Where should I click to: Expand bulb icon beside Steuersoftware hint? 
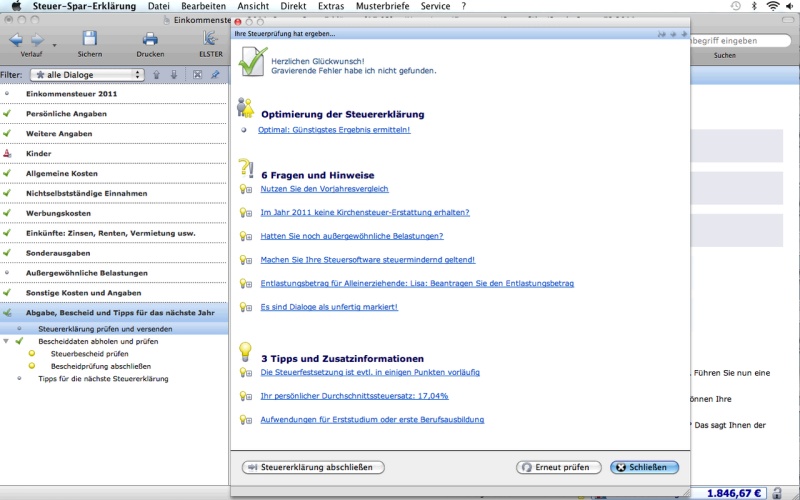[245, 260]
